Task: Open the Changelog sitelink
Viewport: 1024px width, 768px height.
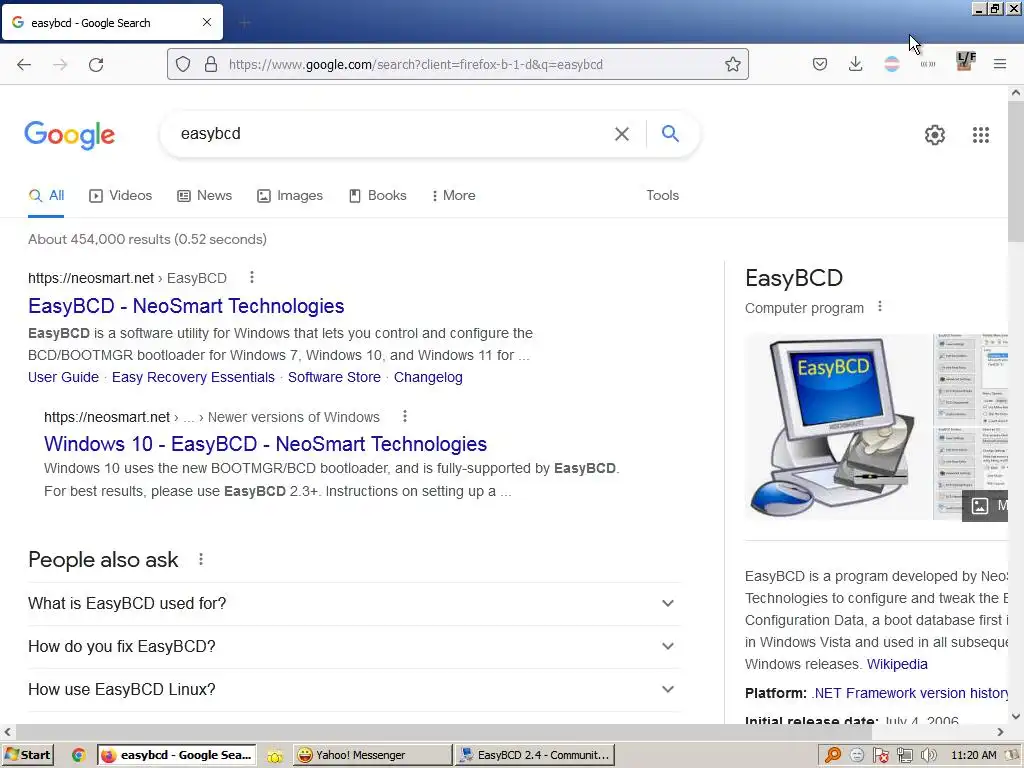Action: 428,377
